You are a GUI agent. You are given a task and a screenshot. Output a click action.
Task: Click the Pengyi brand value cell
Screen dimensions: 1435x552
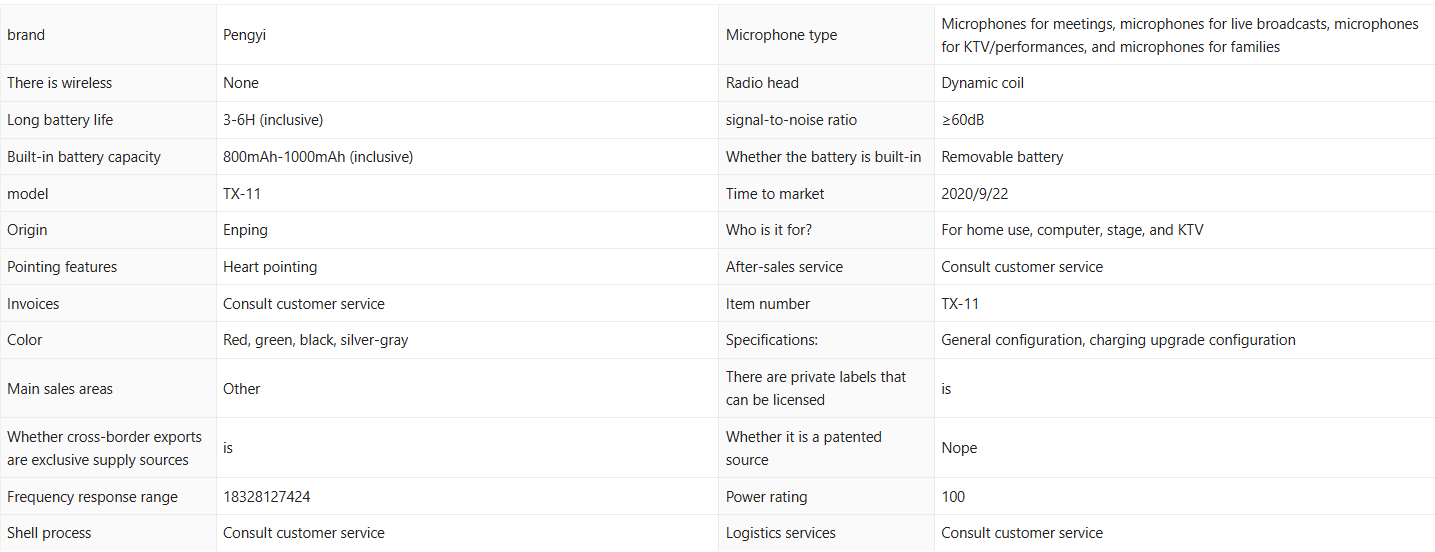467,35
